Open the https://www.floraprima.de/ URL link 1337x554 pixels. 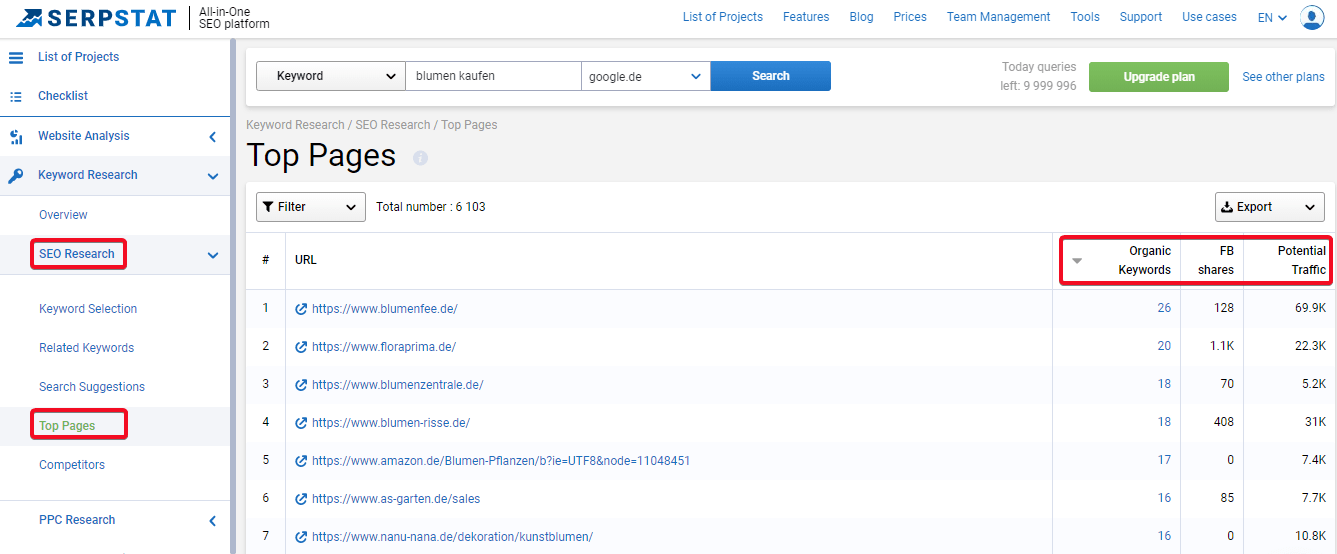[384, 347]
